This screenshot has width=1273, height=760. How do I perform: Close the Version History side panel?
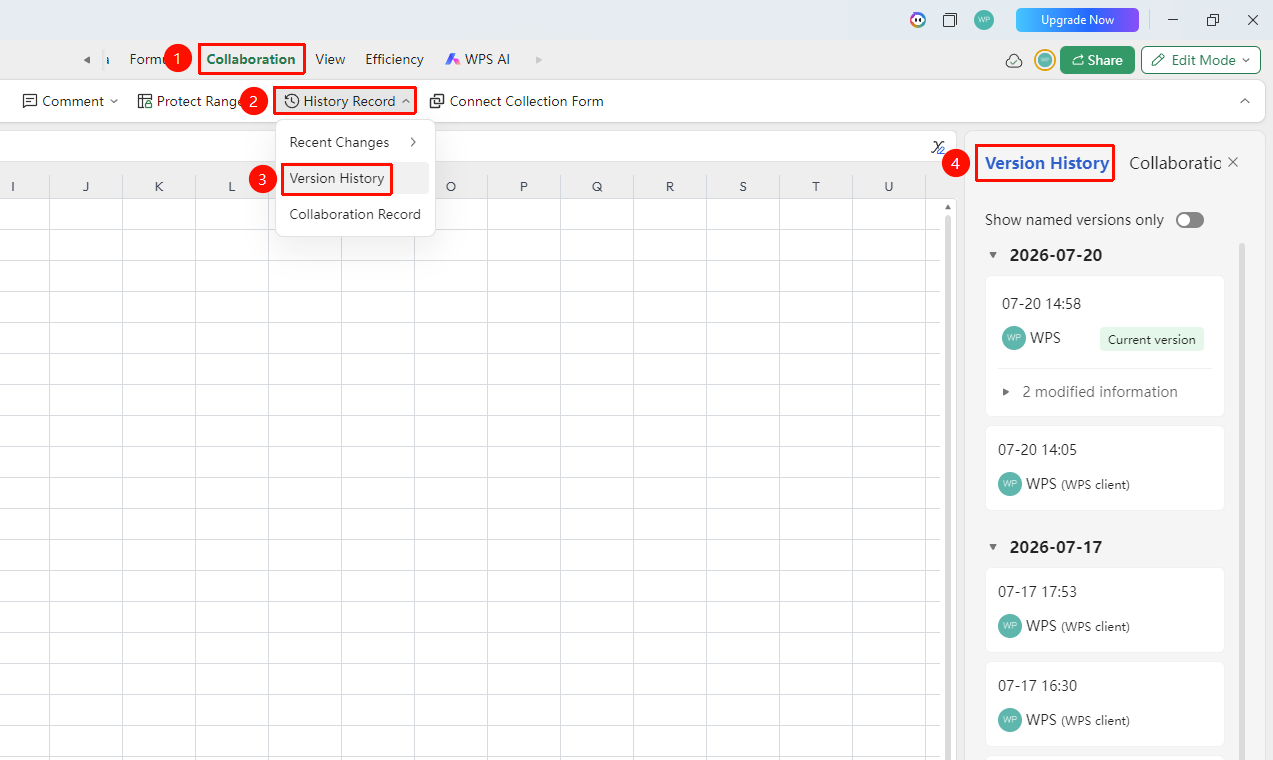(x=1233, y=162)
